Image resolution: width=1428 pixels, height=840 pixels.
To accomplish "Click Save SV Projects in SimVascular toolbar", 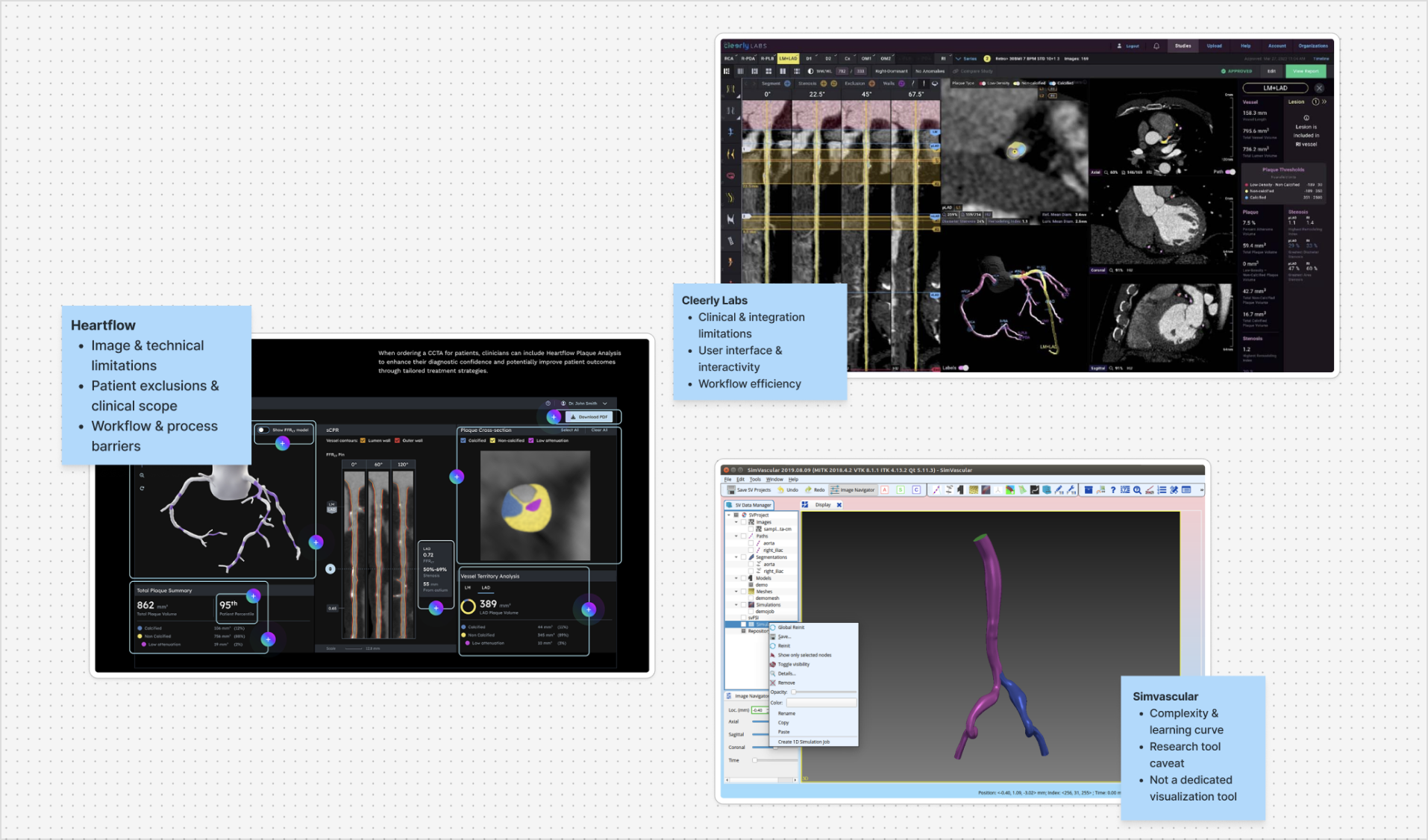I will point(749,490).
